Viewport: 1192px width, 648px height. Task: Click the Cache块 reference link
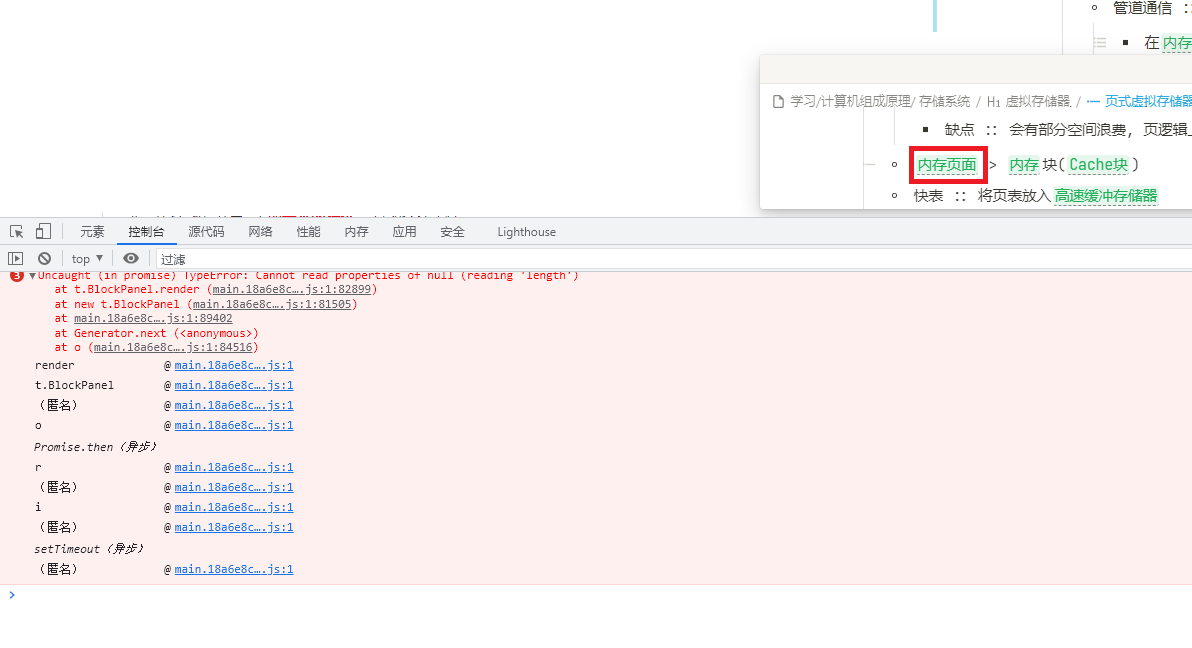click(x=1098, y=165)
